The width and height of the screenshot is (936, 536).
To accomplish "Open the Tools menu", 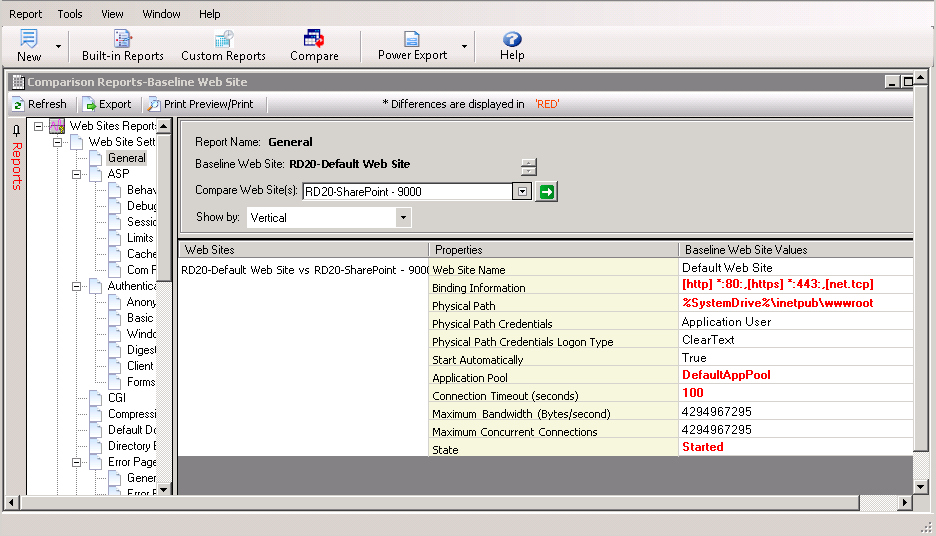I will click(x=70, y=14).
